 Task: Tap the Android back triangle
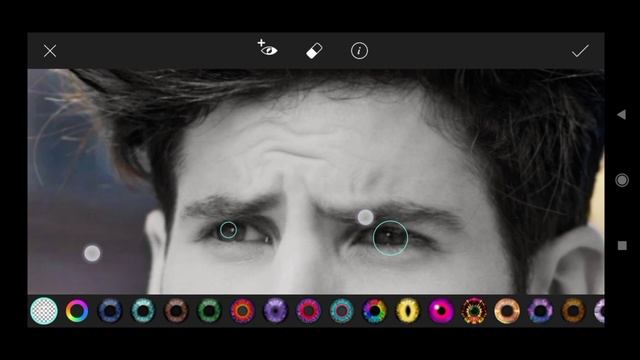coord(621,115)
